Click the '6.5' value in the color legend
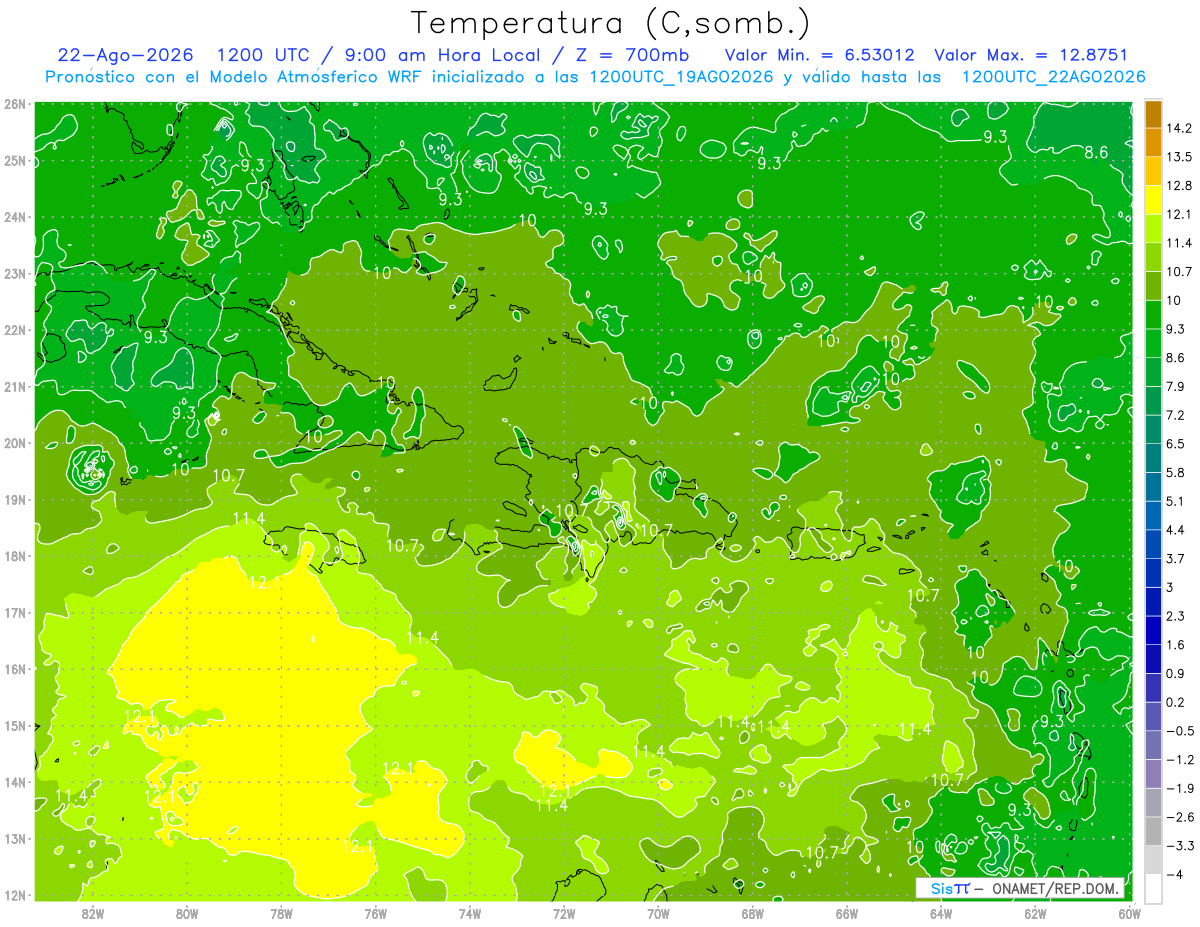The image size is (1200, 927). click(1176, 444)
